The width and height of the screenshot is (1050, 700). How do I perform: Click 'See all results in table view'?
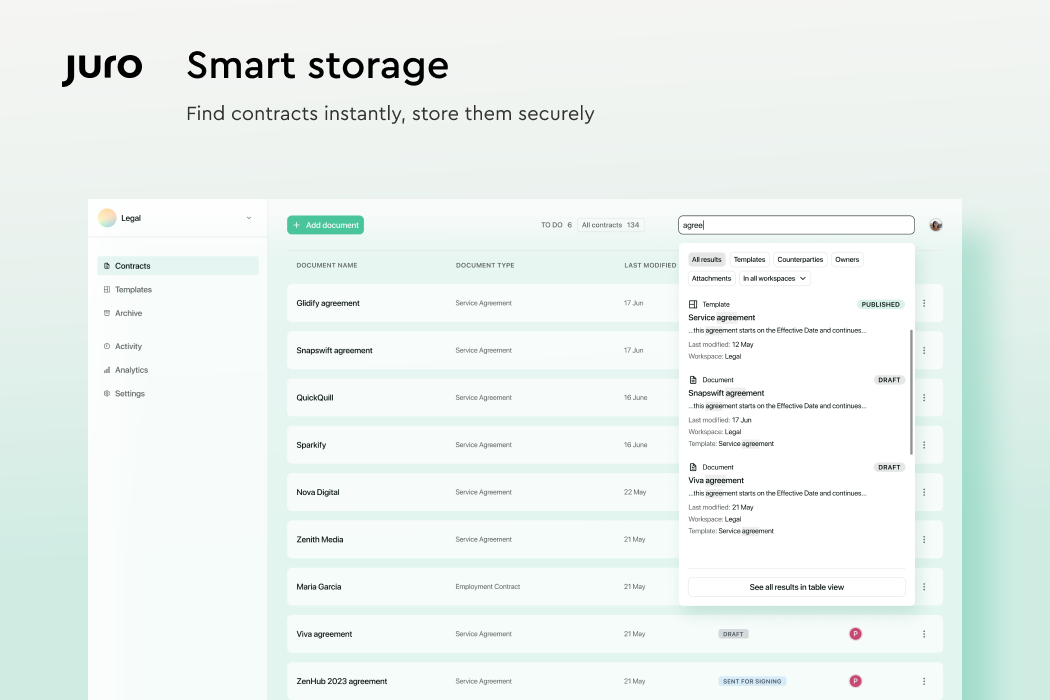coord(796,587)
